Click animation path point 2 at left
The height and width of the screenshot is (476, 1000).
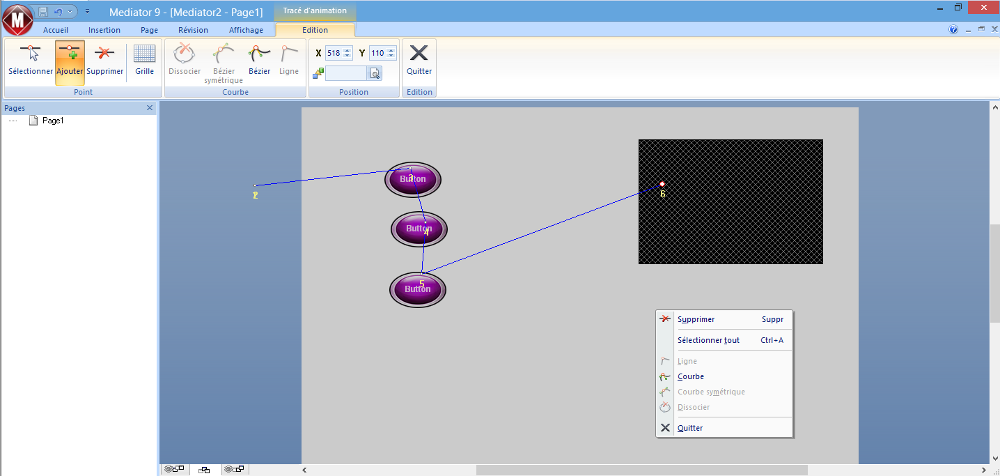pos(255,186)
